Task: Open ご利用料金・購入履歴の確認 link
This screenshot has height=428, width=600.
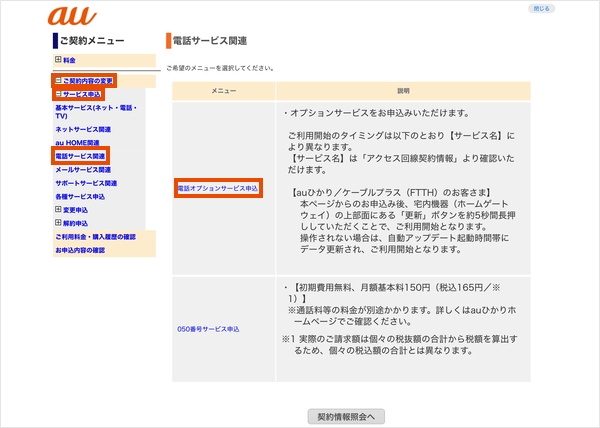Action: pyautogui.click(x=95, y=236)
